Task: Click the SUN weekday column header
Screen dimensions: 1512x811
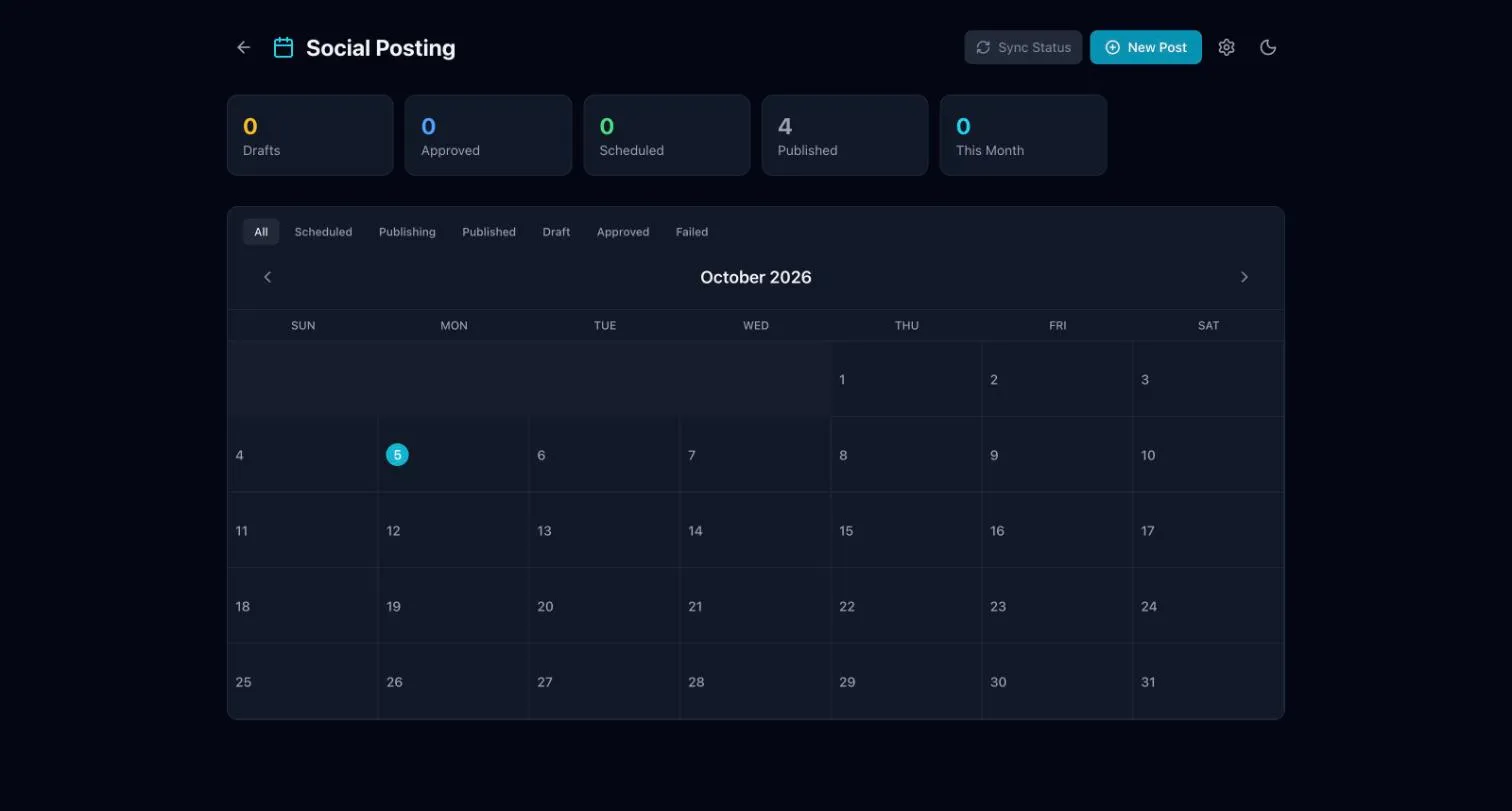Action: pos(303,325)
